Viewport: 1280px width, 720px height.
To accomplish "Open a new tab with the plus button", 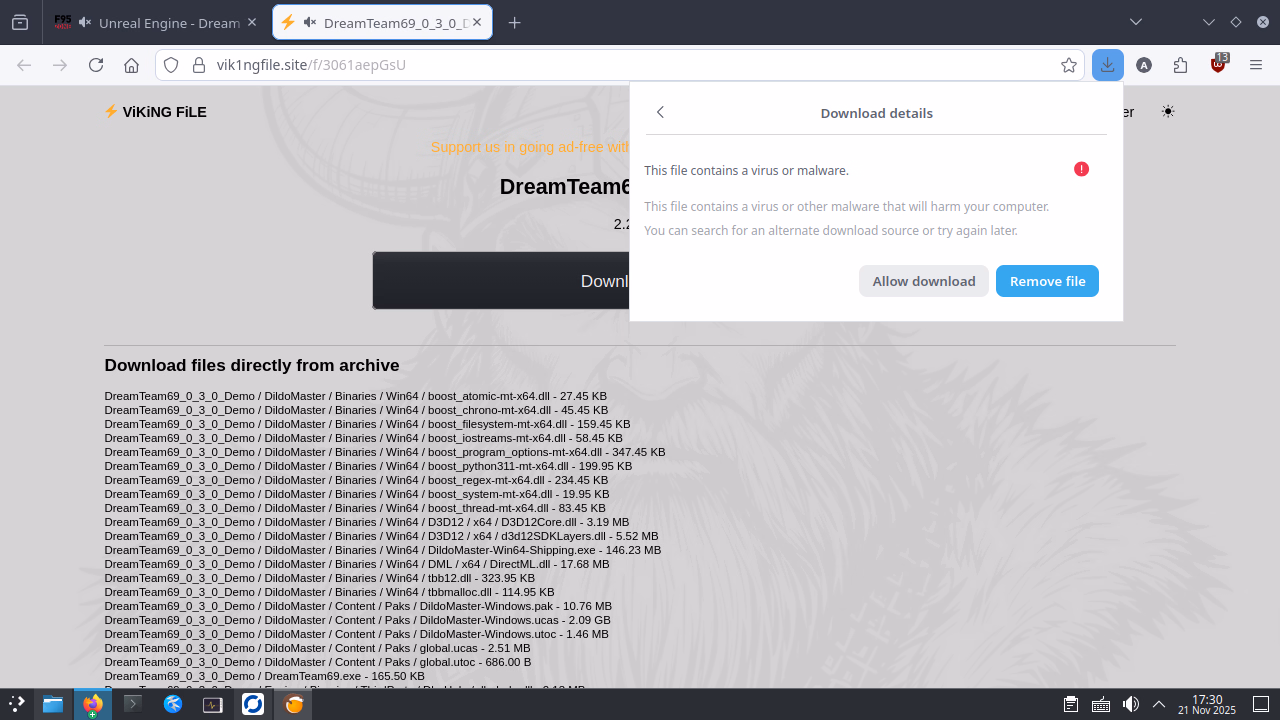I will (x=514, y=22).
